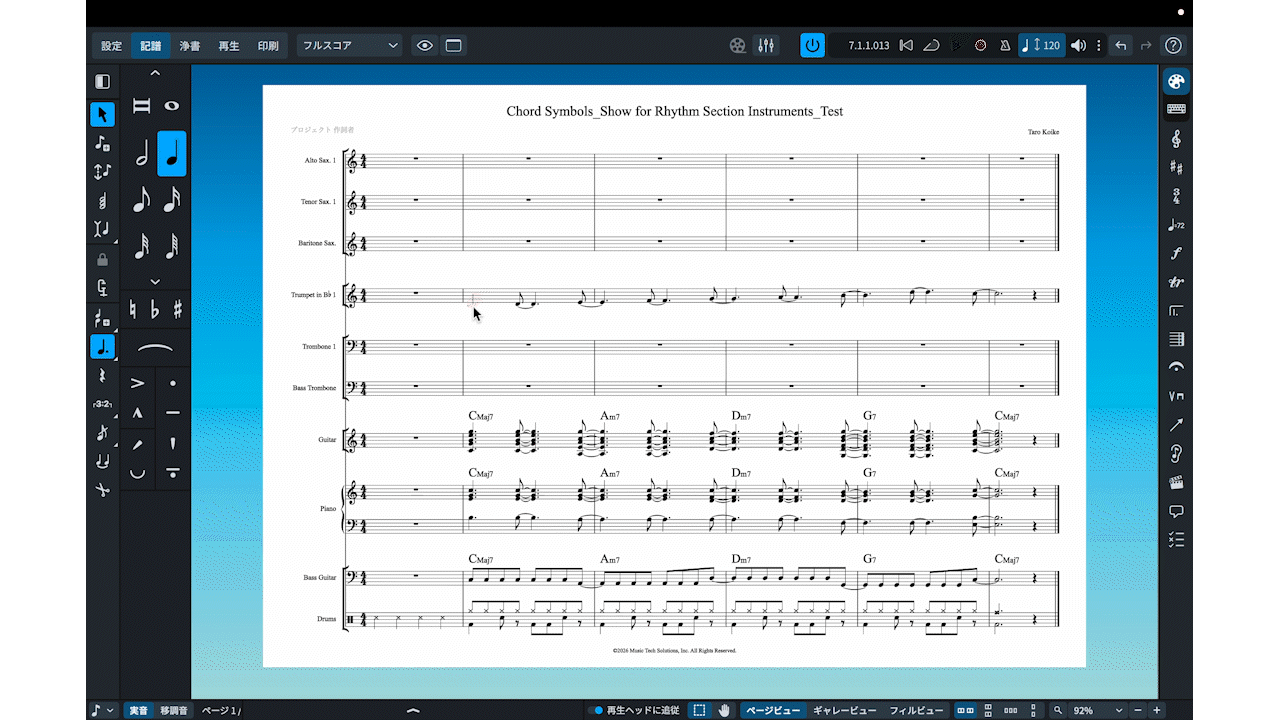Expand the bottom panel chevron
This screenshot has width=1280, height=720.
point(413,710)
